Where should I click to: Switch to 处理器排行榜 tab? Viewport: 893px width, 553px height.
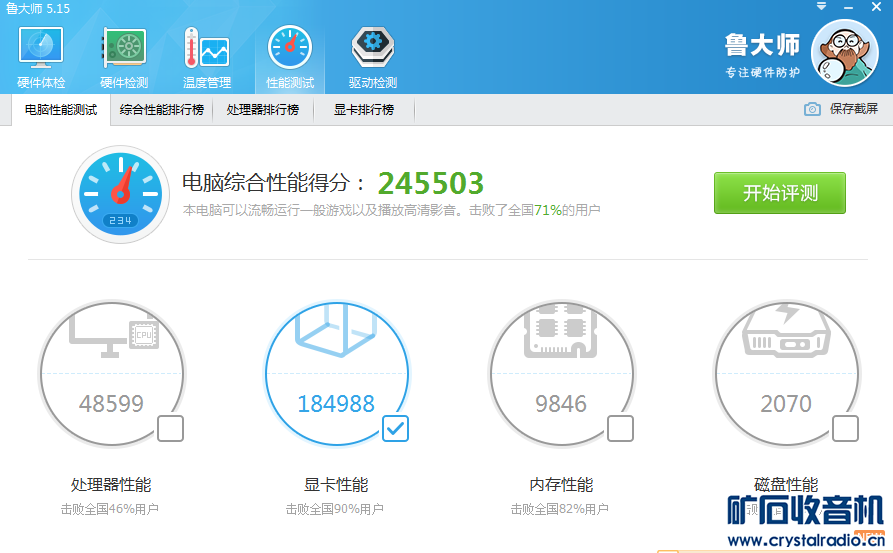263,110
